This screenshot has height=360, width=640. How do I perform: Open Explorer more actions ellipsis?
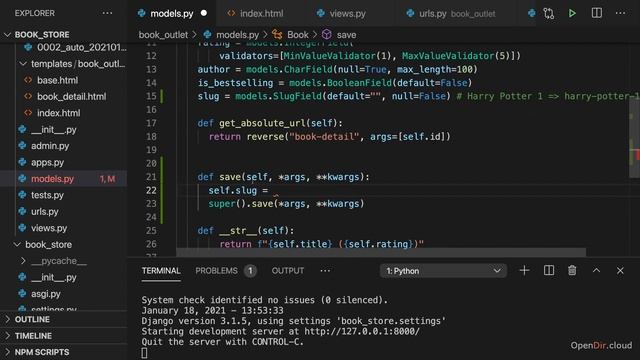coord(107,13)
